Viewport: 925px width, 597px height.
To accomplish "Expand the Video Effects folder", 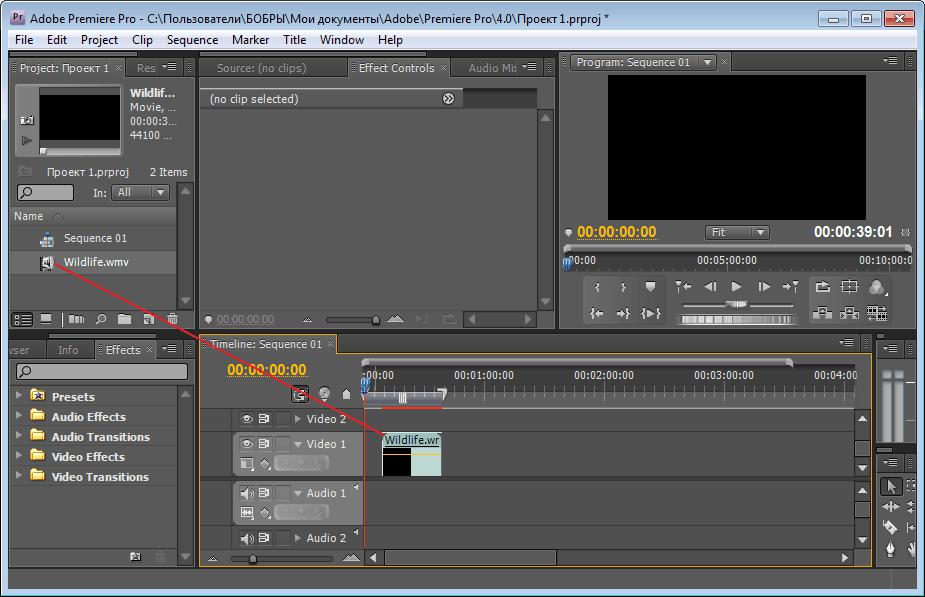I will [x=19, y=457].
